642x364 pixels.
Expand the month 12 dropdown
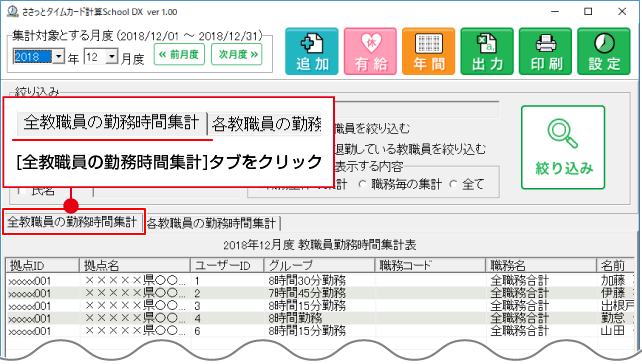coord(112,56)
